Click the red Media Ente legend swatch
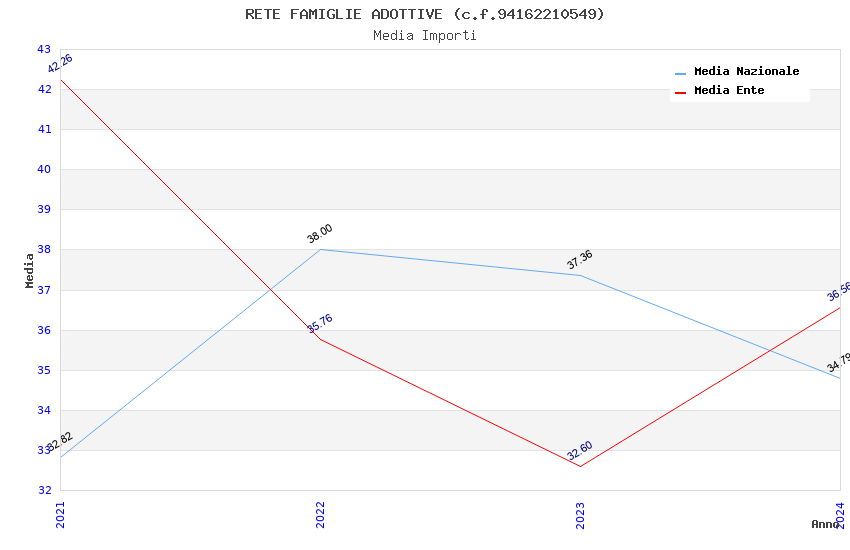Image resolution: width=850 pixels, height=550 pixels. (681, 92)
